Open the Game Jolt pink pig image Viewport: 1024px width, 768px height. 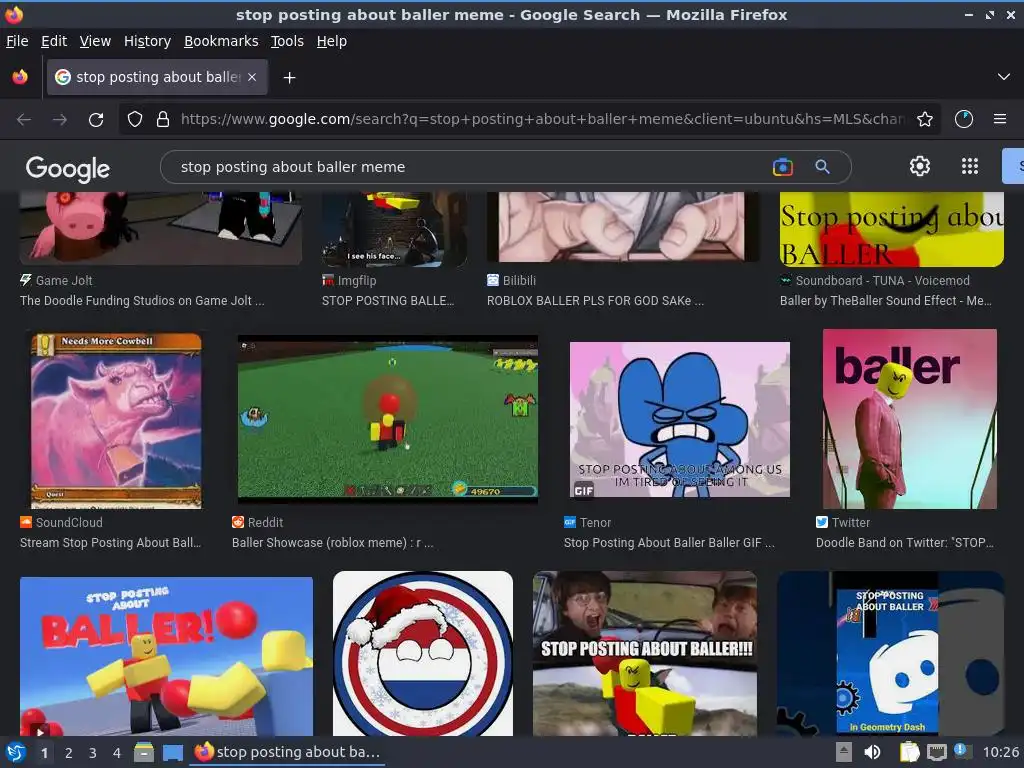(161, 228)
